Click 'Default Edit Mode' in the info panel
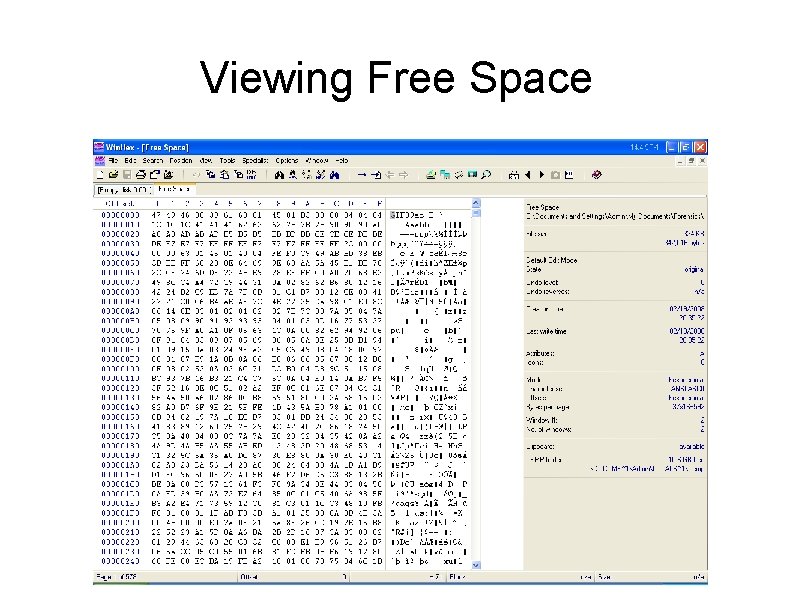 (x=551, y=260)
